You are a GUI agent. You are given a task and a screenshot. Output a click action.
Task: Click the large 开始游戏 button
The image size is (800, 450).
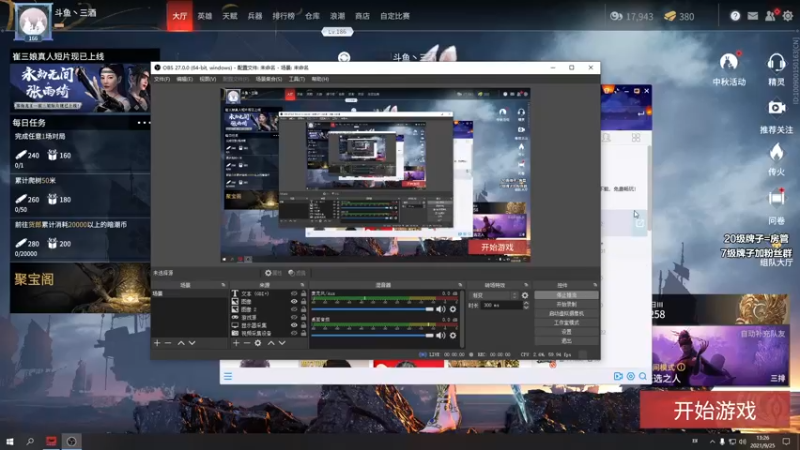715,410
